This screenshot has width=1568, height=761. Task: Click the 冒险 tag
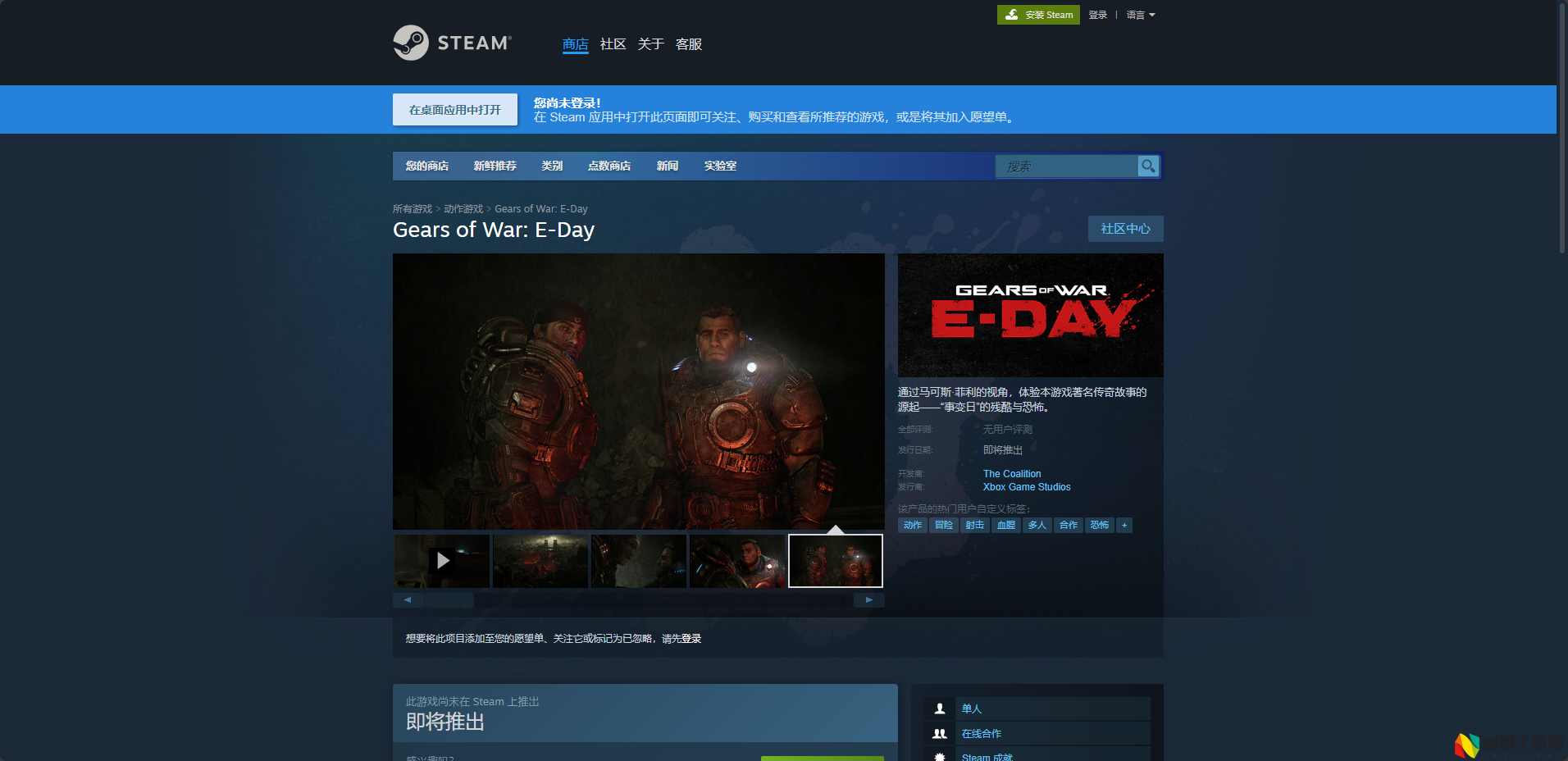coord(944,525)
